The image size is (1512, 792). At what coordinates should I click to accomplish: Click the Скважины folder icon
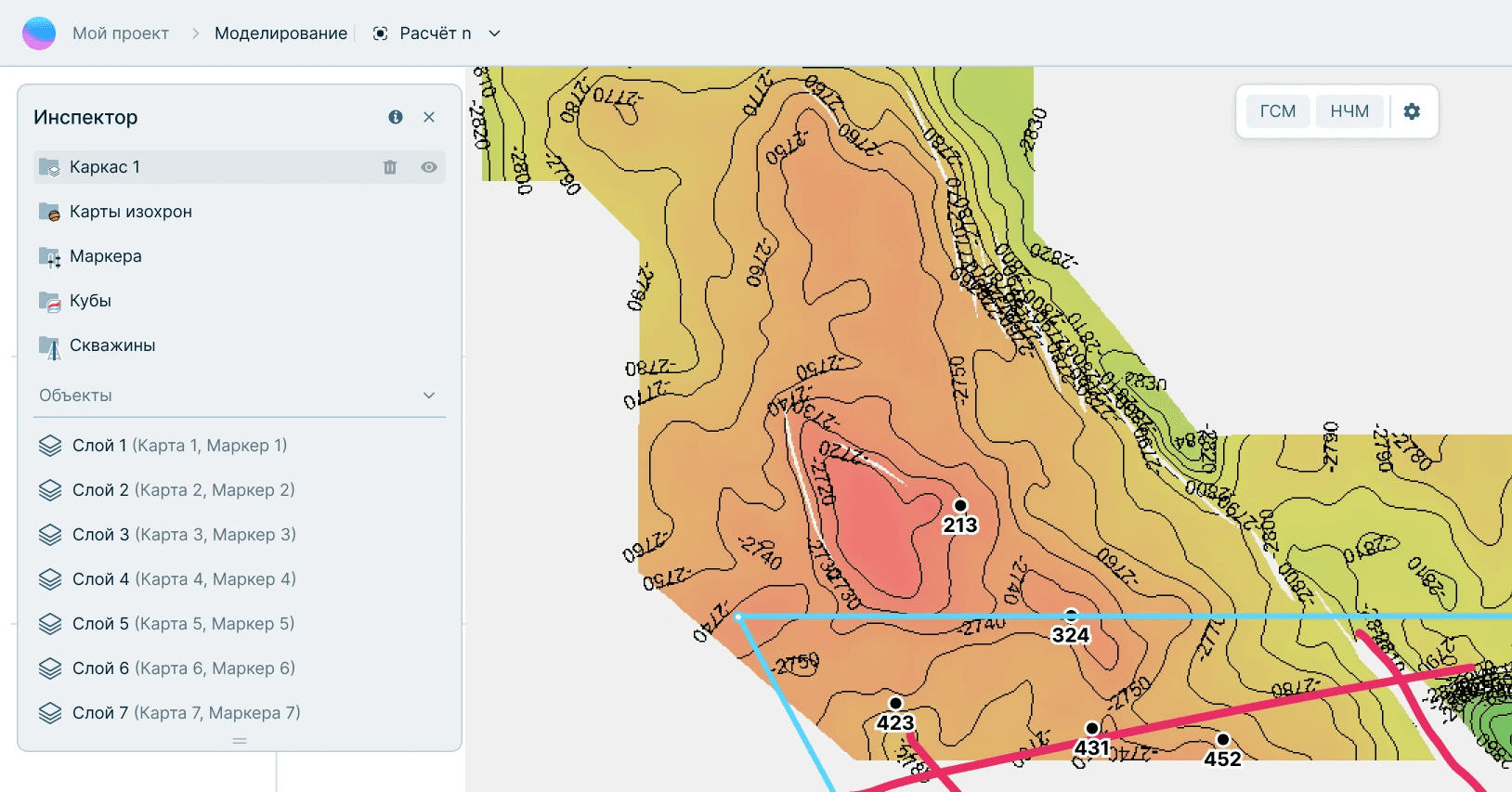point(49,346)
